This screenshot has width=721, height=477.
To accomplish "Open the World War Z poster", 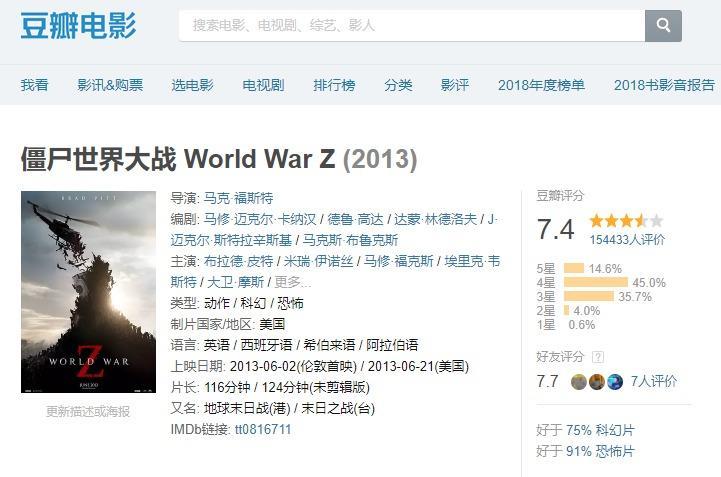I will pyautogui.click(x=88, y=292).
